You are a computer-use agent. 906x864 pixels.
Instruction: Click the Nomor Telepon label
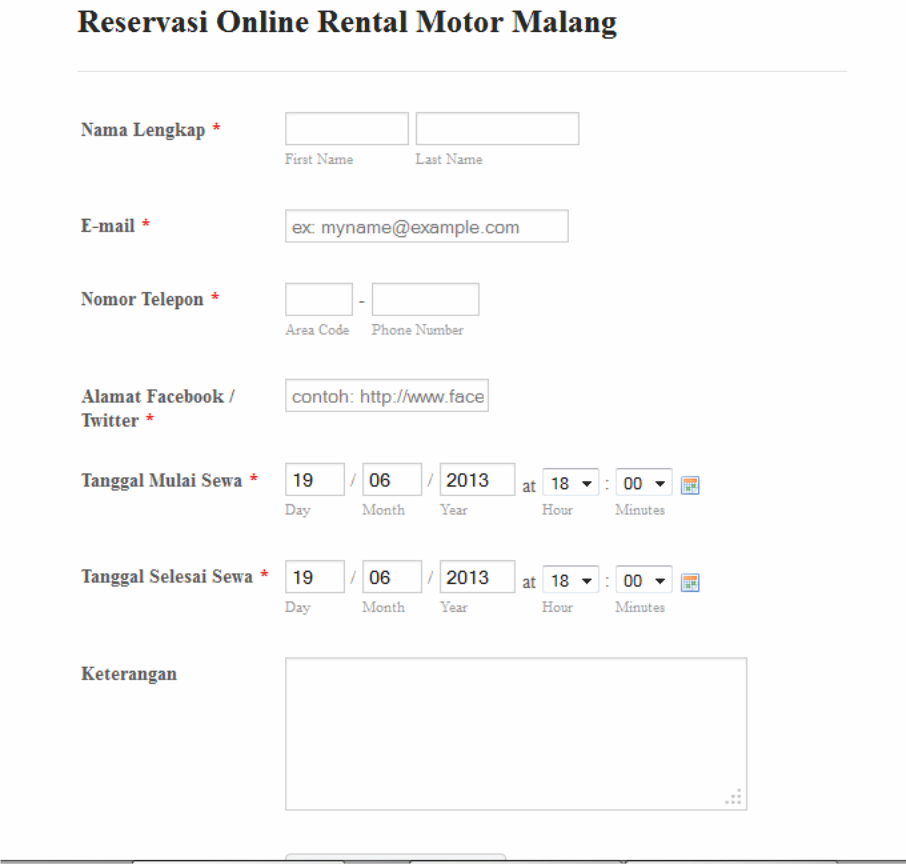pyautogui.click(x=142, y=299)
